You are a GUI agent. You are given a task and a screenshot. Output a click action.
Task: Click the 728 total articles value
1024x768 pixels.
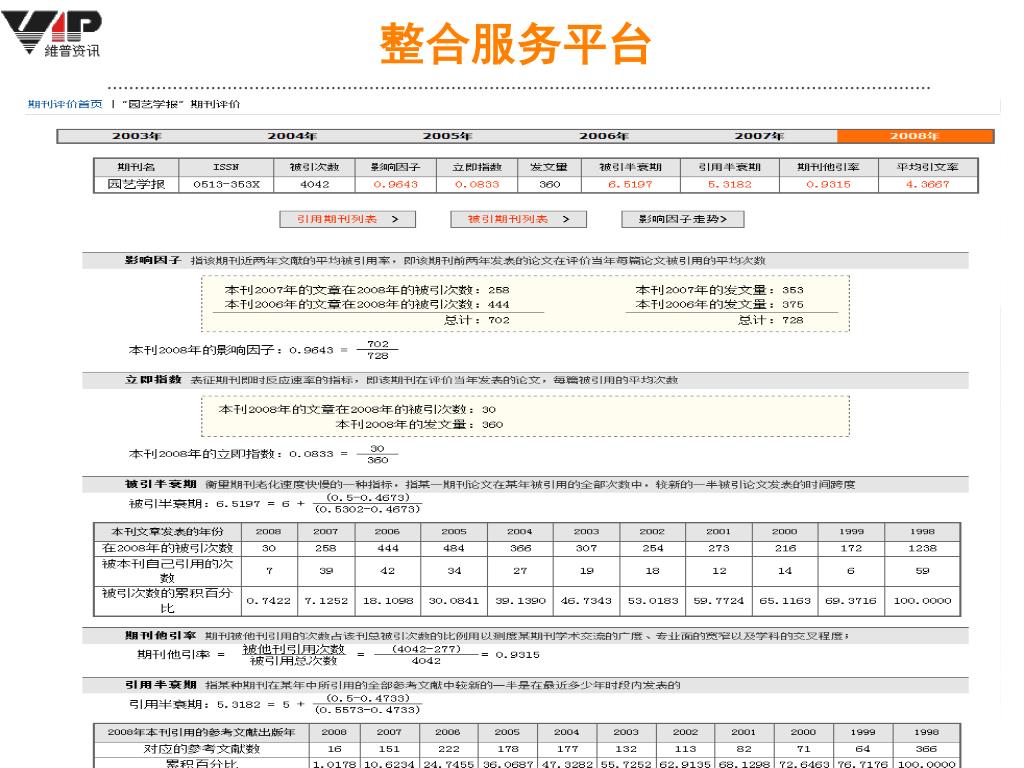pos(793,320)
